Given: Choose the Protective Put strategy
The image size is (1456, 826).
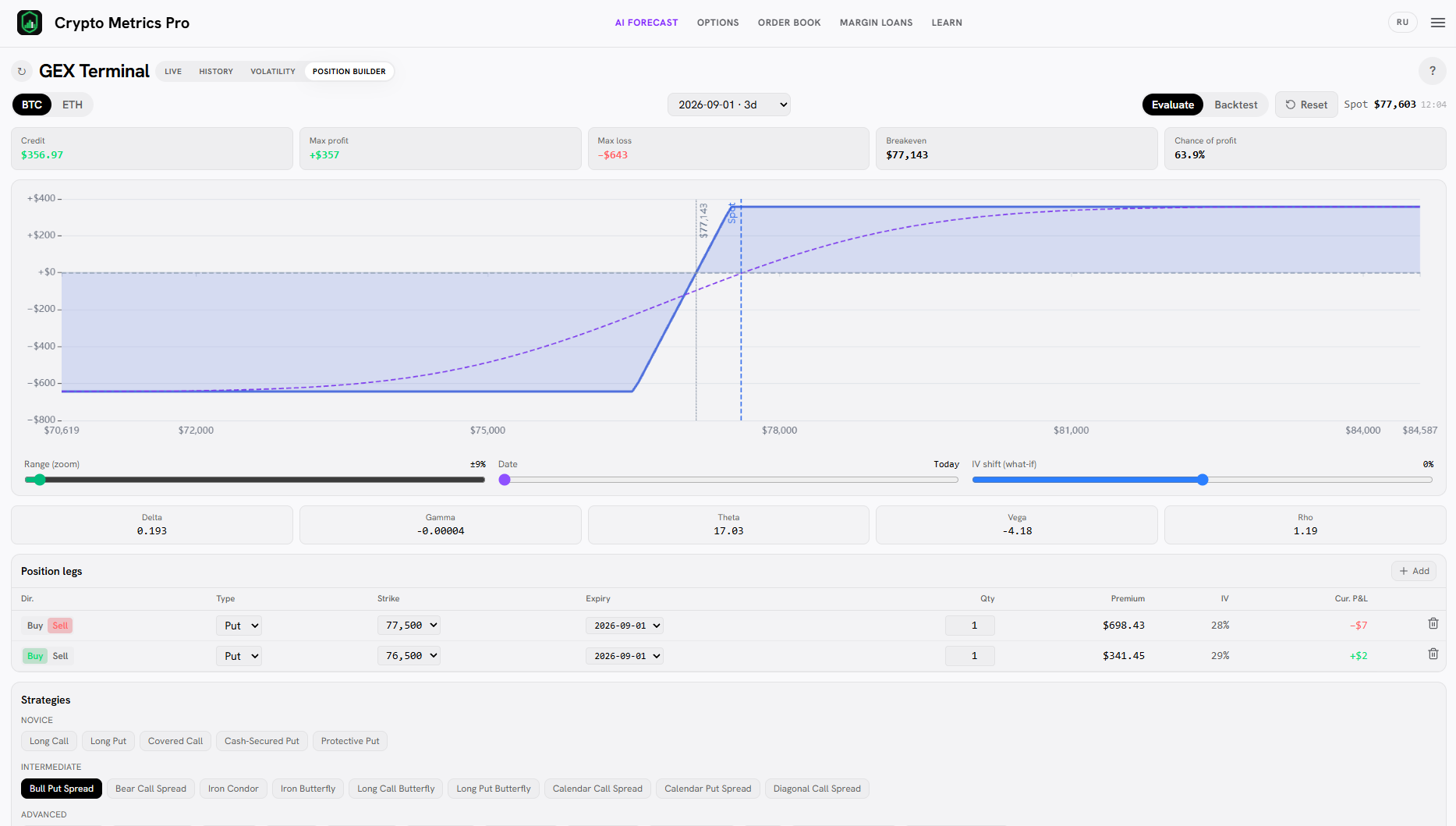Looking at the screenshot, I should click(350, 741).
